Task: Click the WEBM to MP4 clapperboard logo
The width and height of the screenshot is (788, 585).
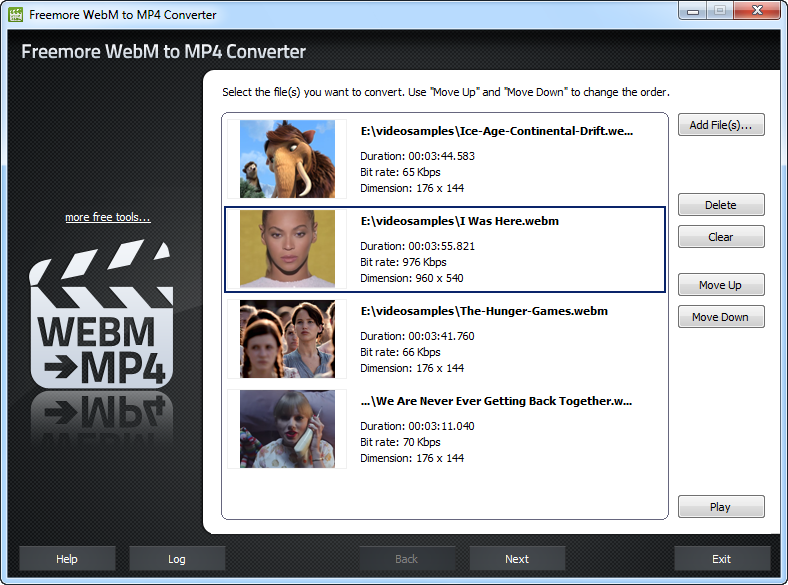Action: point(101,315)
